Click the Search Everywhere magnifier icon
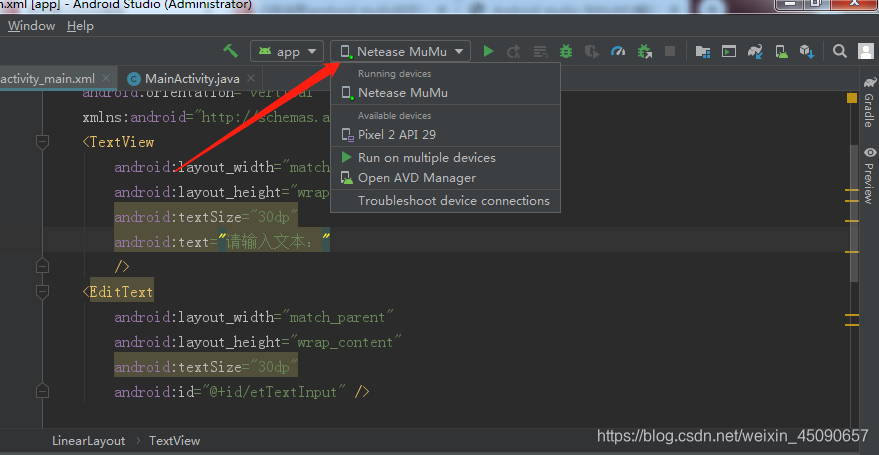The height and width of the screenshot is (455, 879). [840, 52]
